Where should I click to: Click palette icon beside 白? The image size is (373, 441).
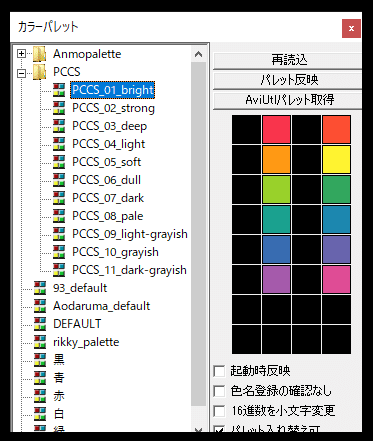[x=40, y=414]
